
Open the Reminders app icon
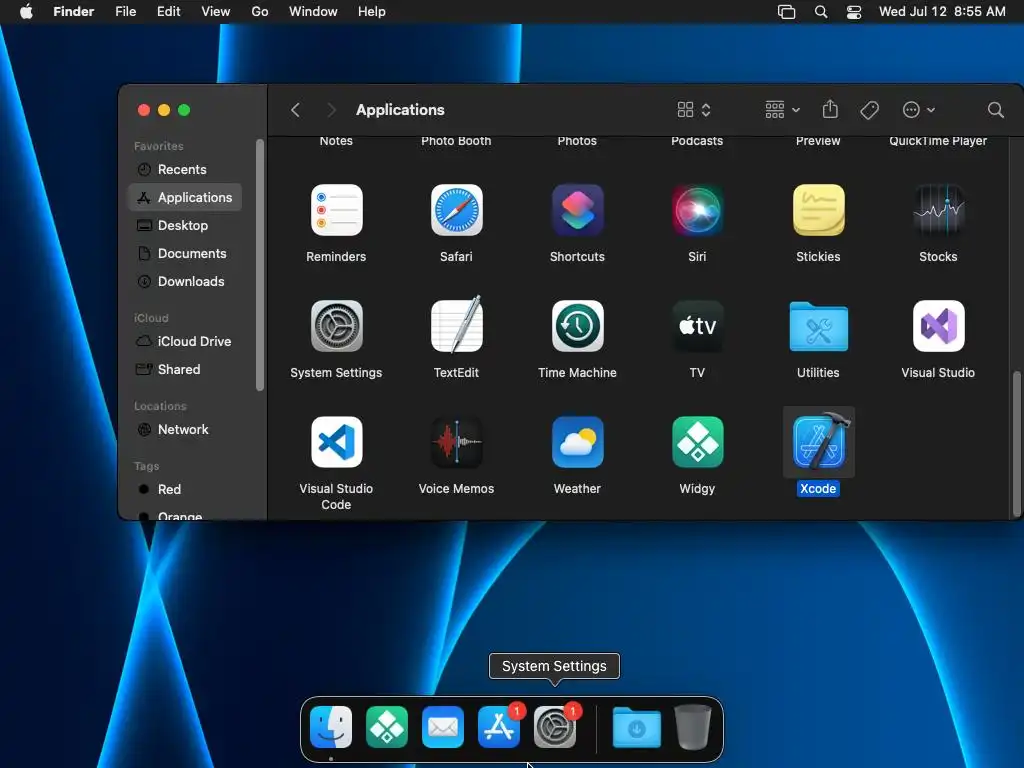pyautogui.click(x=336, y=210)
